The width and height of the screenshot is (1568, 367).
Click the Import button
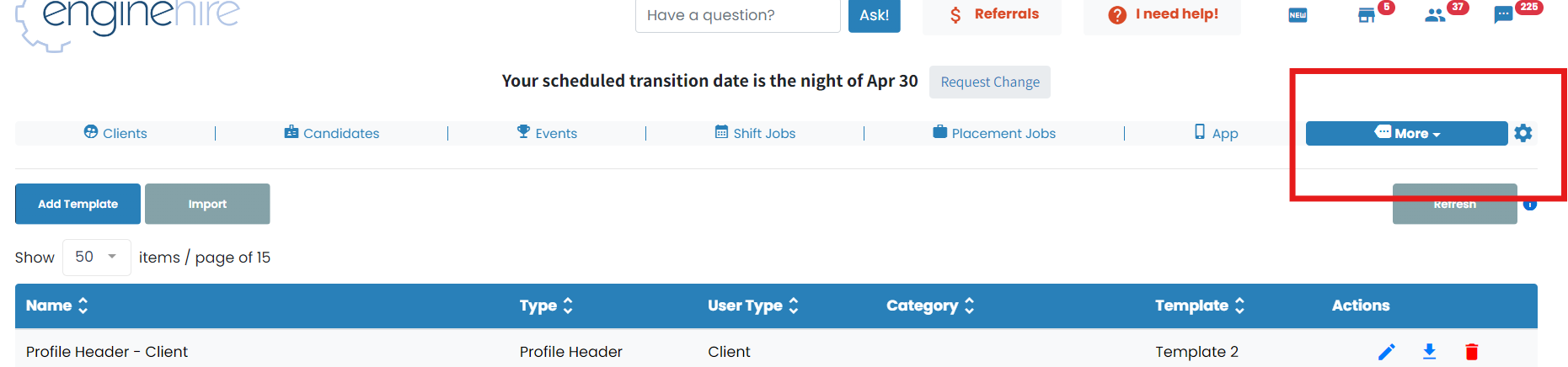207,204
